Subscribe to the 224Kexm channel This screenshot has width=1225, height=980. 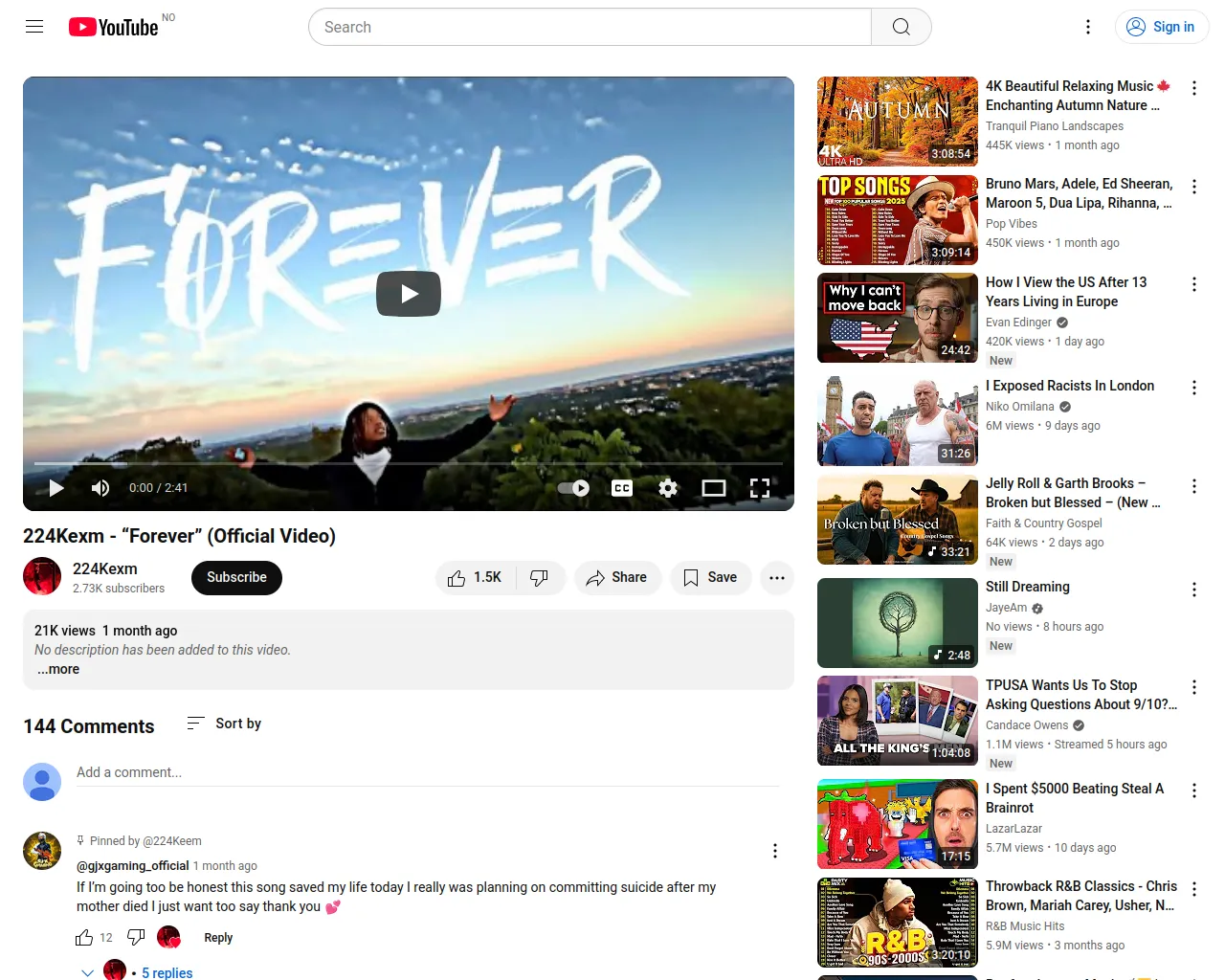[236, 578]
